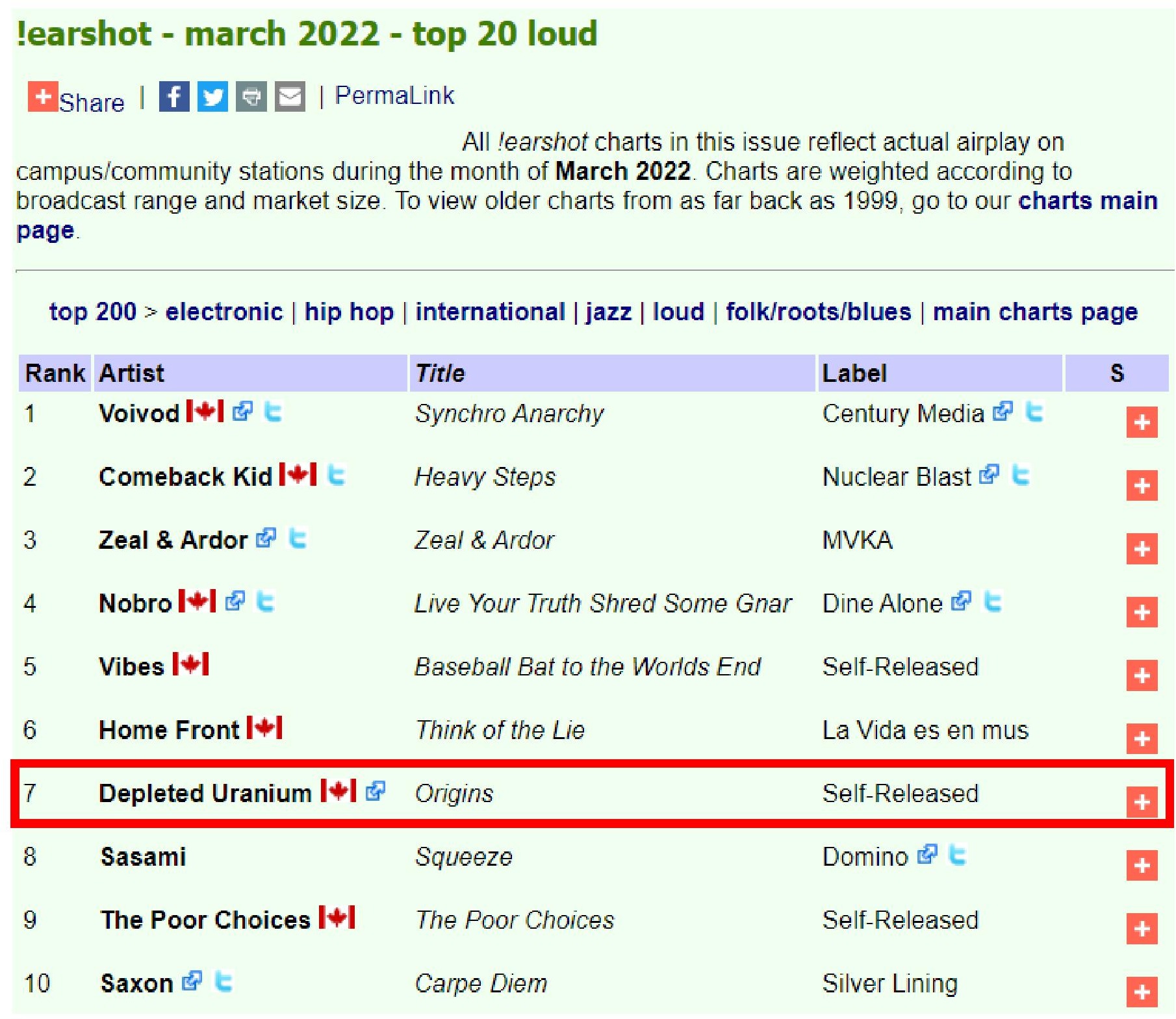Open Voivod's external website link icon
The image size is (1176, 1019).
click(x=242, y=411)
